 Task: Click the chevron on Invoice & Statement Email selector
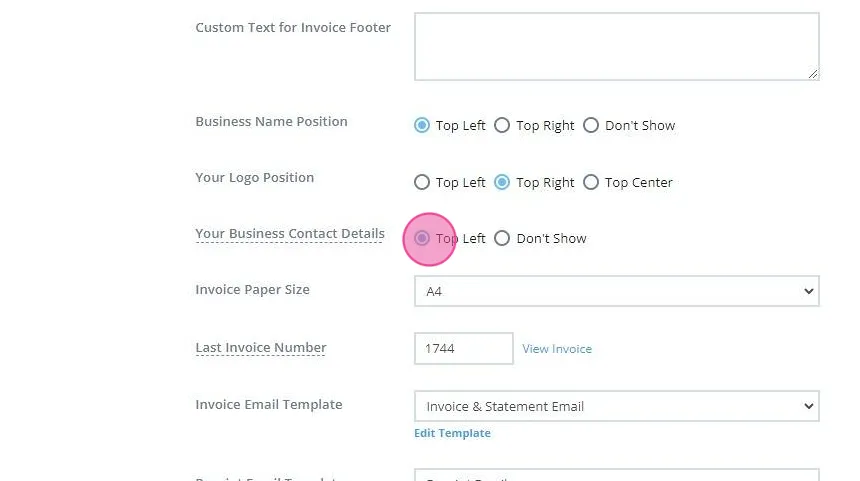coord(808,406)
